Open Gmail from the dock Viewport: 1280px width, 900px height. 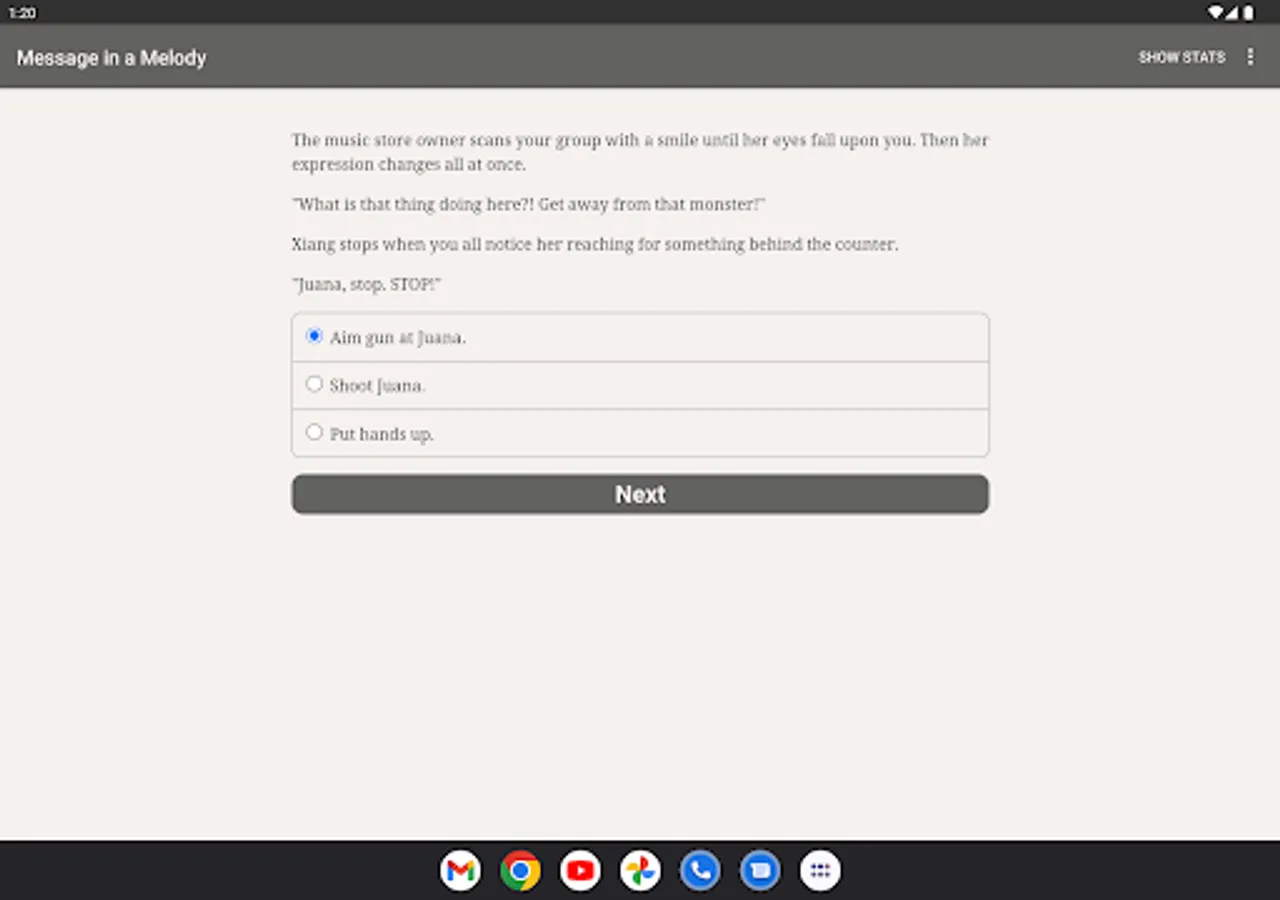pyautogui.click(x=460, y=870)
